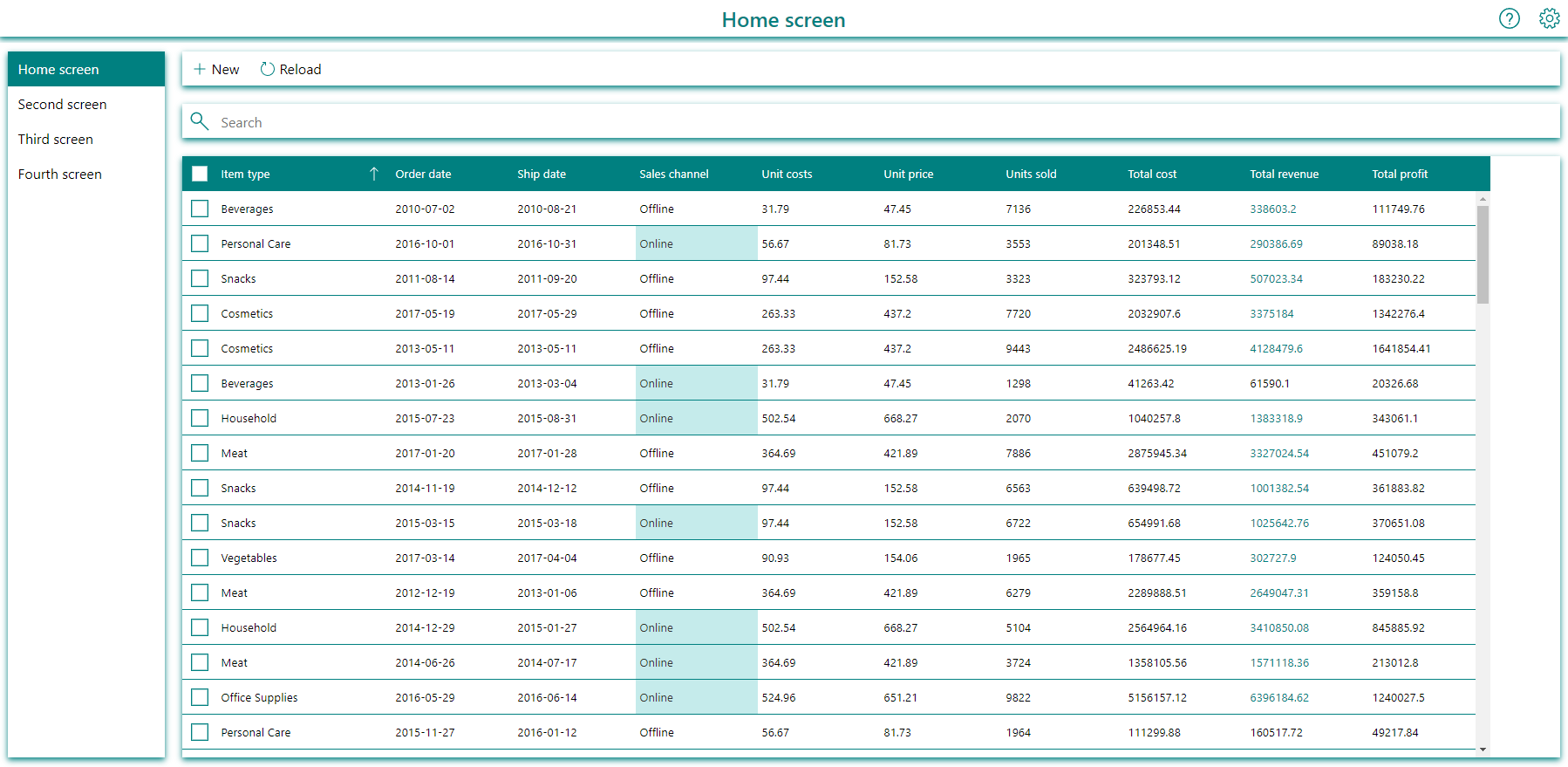
Task: Open total revenue link 6396184.62
Action: coord(1279,697)
